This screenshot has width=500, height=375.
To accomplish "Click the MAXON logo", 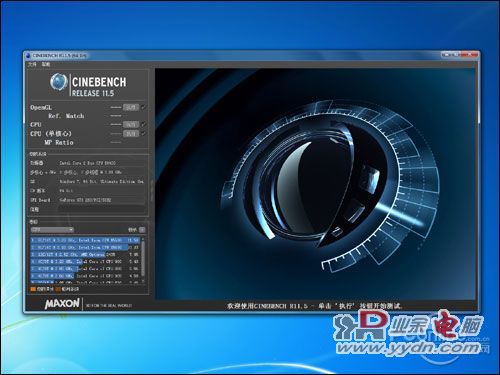I will pyautogui.click(x=62, y=303).
